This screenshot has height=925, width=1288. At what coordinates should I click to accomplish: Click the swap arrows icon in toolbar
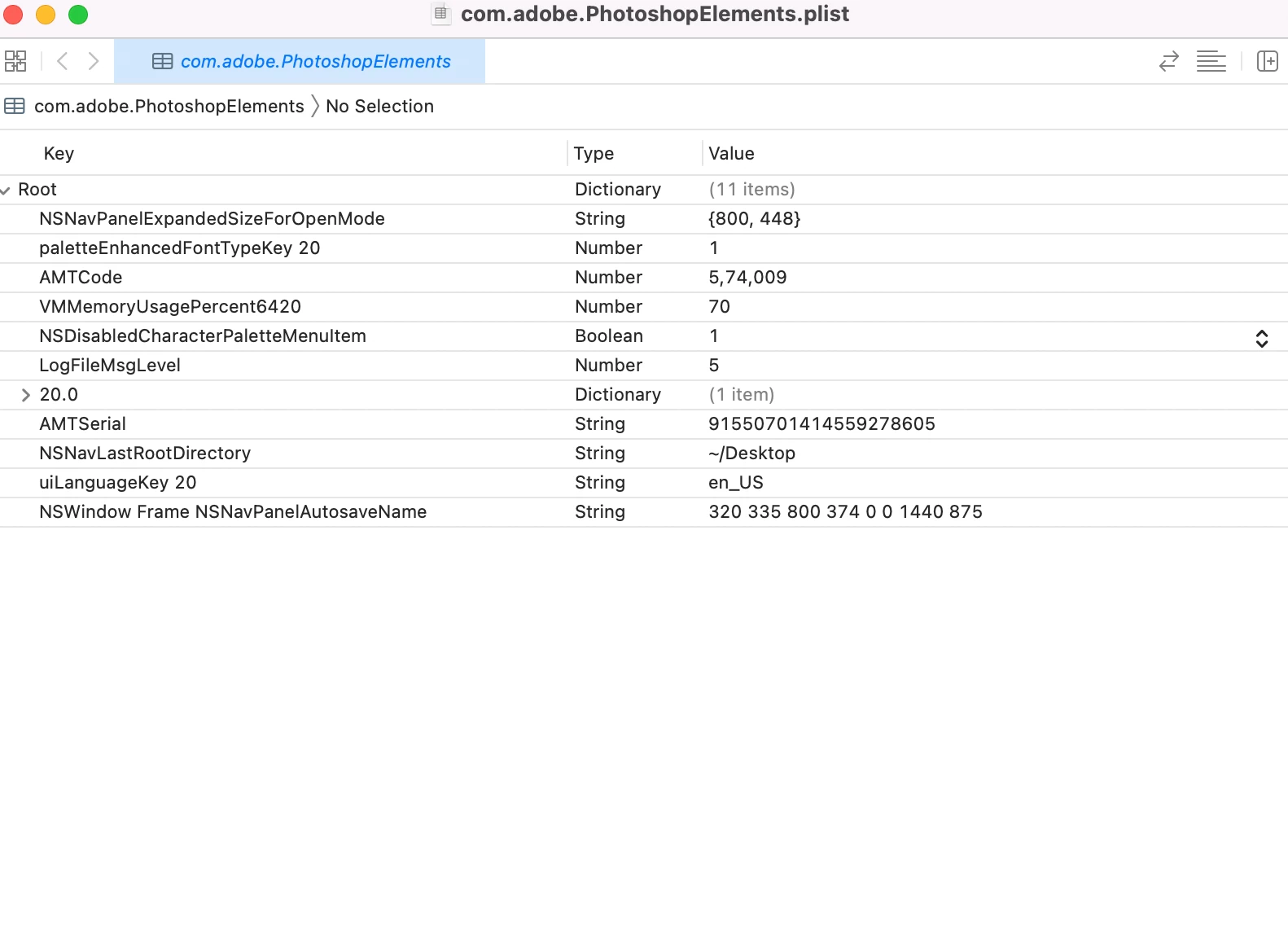1169,61
